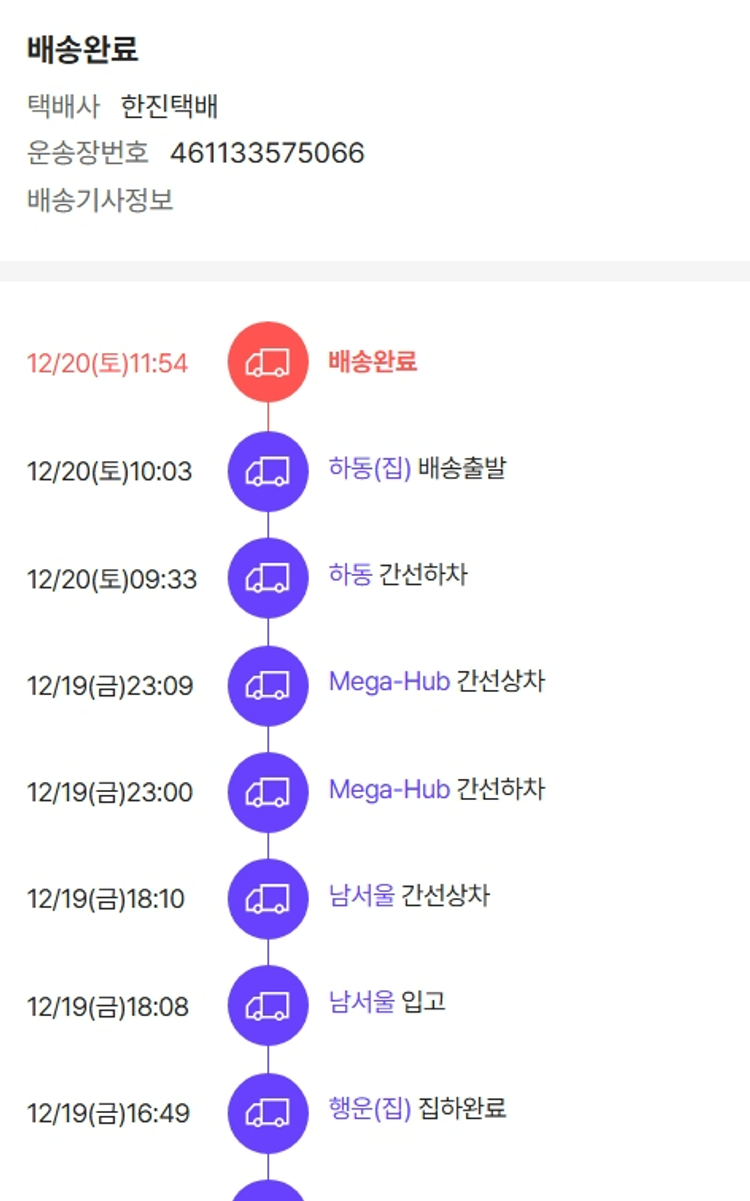Select tracking number 461133575066
The image size is (750, 1201).
(x=267, y=153)
